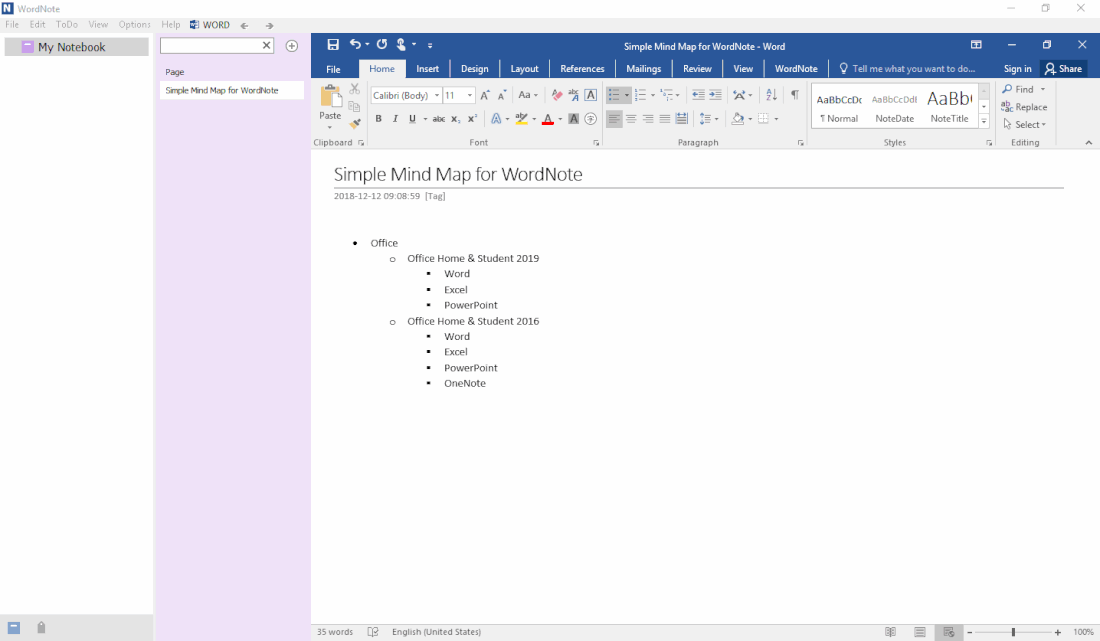
Task: Toggle Align Left
Action: tap(614, 119)
